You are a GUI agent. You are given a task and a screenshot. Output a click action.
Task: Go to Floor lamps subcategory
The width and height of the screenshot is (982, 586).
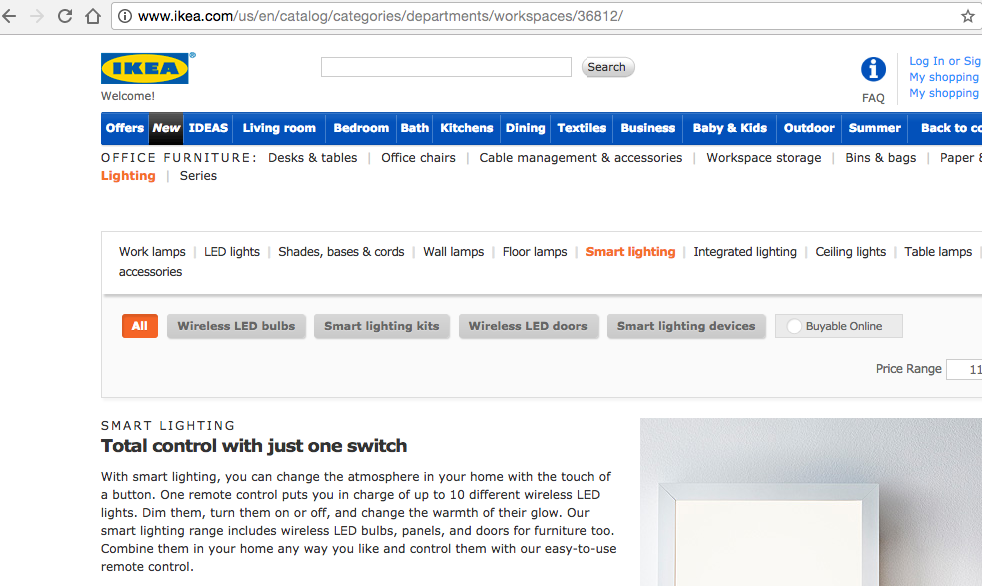click(535, 252)
